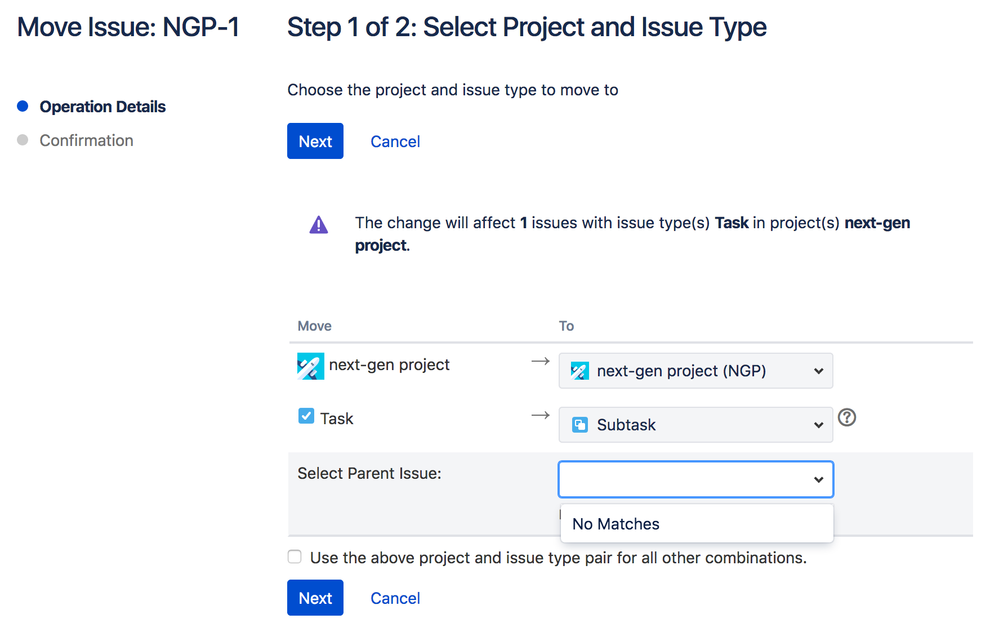Viewport: 999px width, 631px height.
Task: Click the 'No Matches' dropdown result
Action: point(616,524)
